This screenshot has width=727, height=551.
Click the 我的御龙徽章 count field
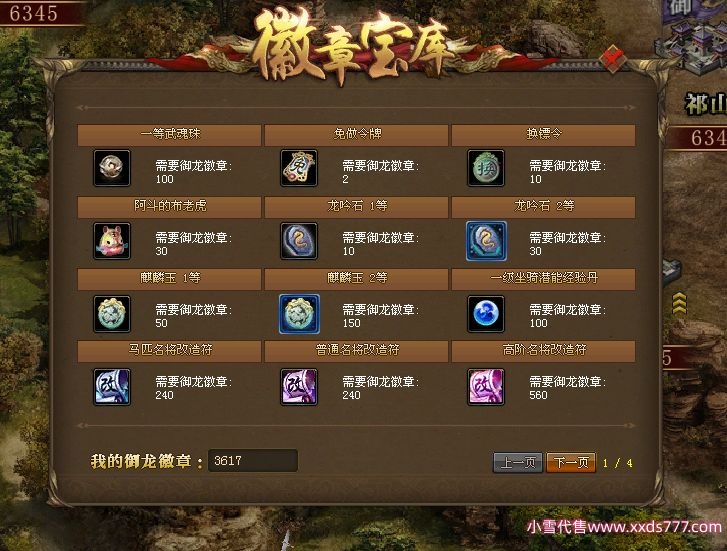(x=253, y=461)
